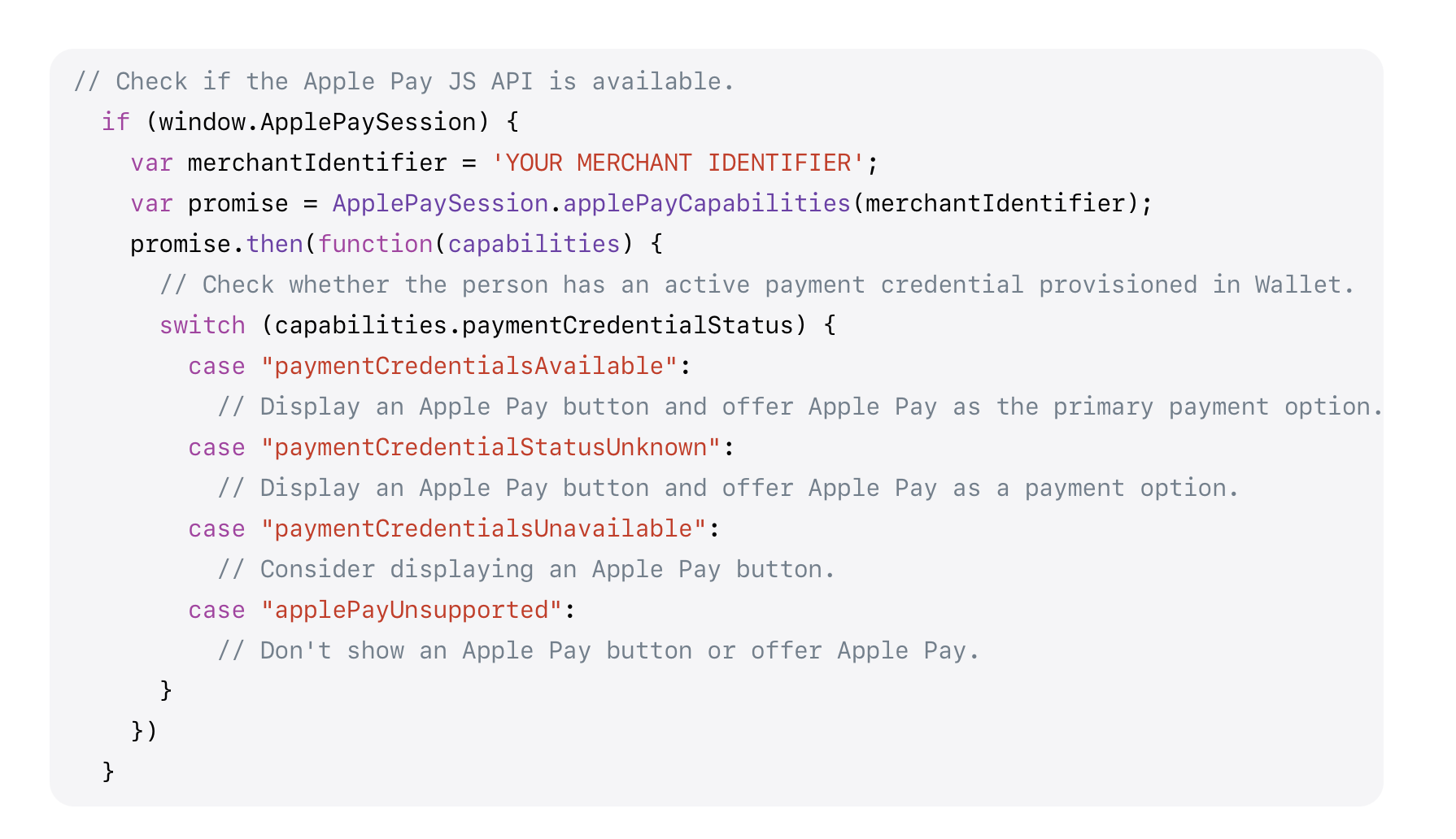The image size is (1456, 839).
Task: Click the 'then' method after promise
Action: [274, 244]
